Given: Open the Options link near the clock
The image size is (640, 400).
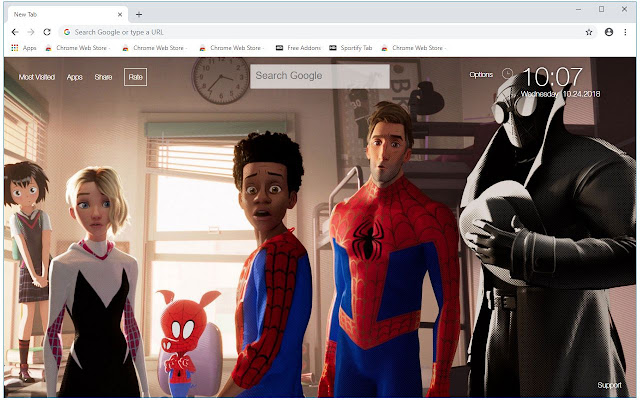Looking at the screenshot, I should pos(481,74).
